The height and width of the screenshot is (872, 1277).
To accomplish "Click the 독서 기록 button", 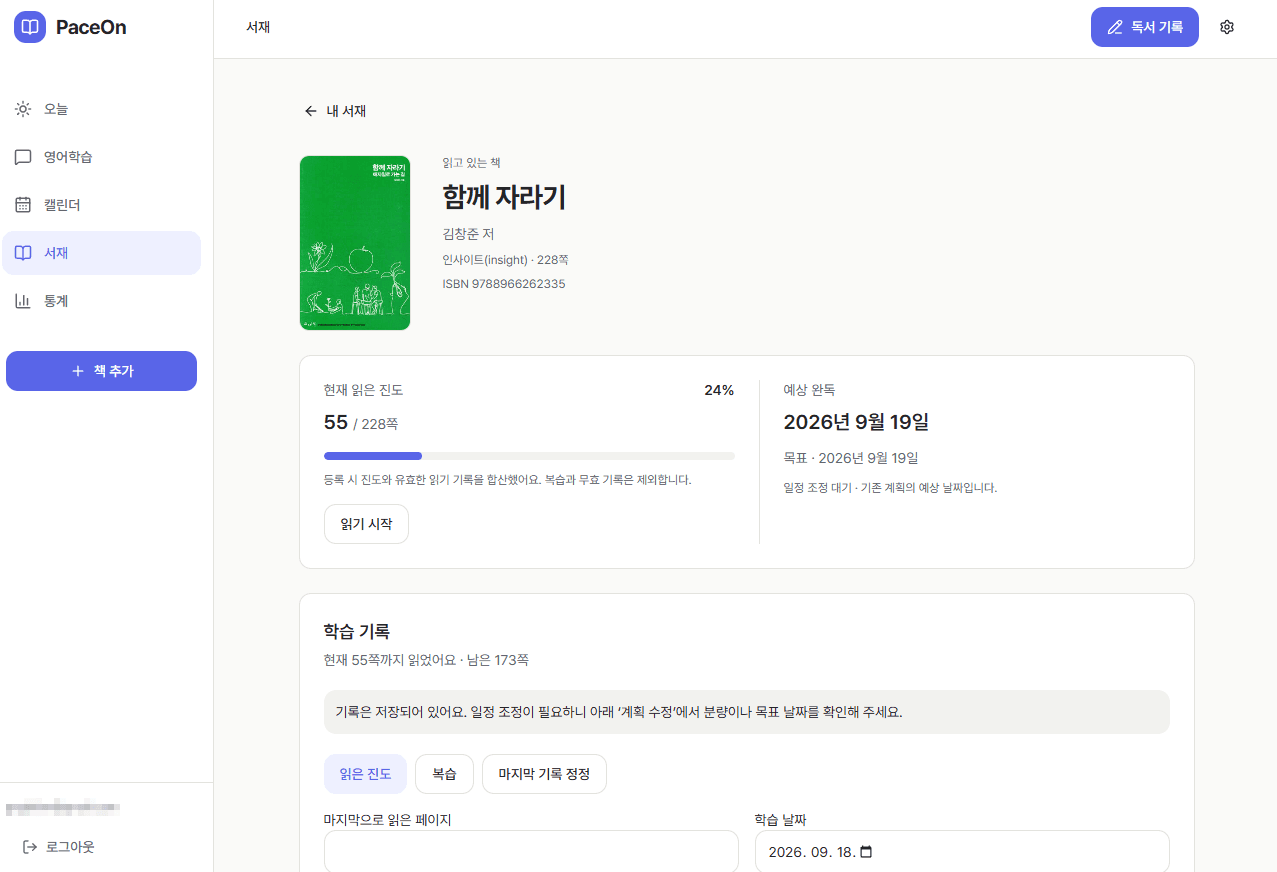I will pyautogui.click(x=1144, y=27).
